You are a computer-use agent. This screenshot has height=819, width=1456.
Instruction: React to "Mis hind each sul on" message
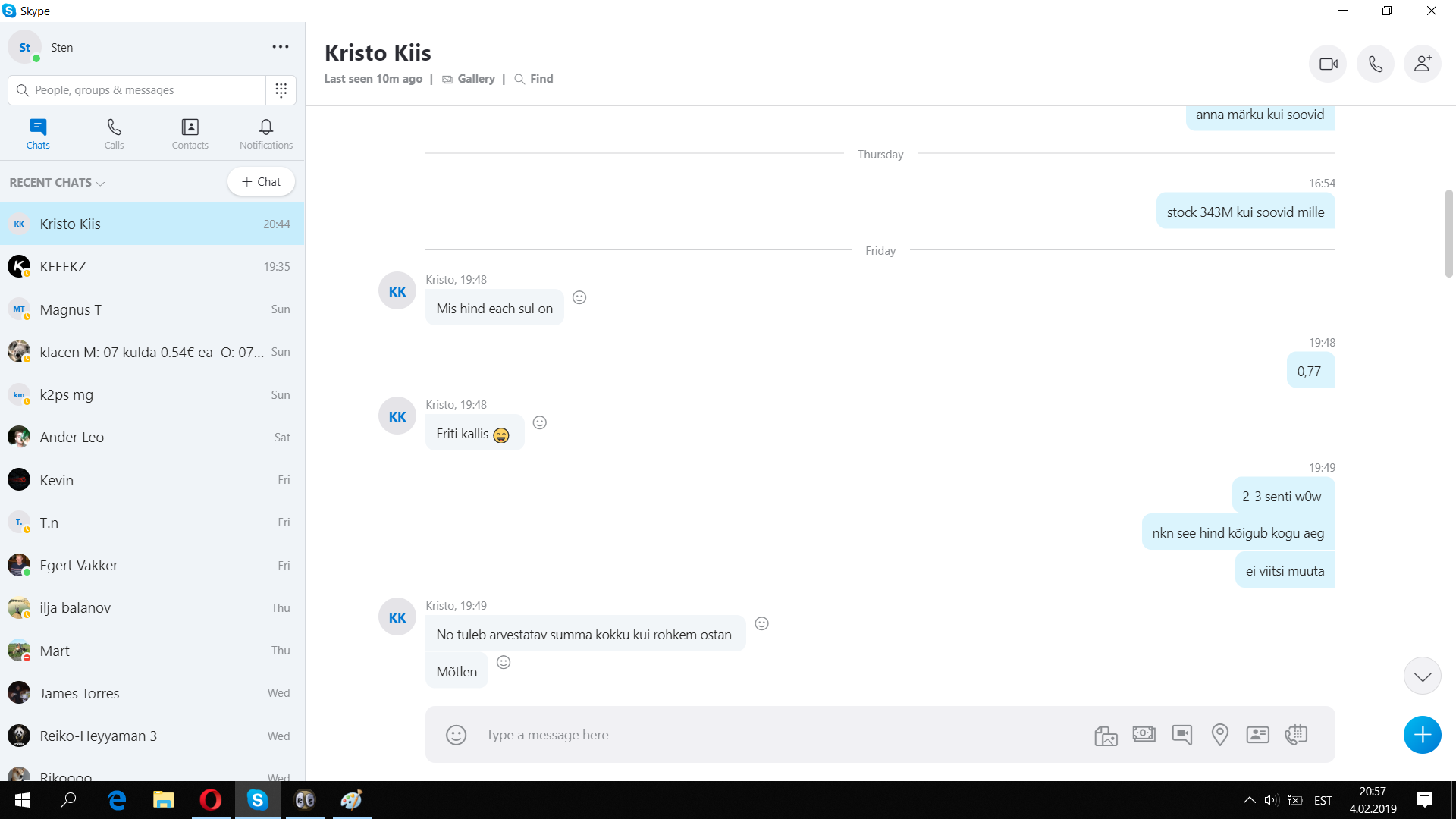pyautogui.click(x=579, y=297)
